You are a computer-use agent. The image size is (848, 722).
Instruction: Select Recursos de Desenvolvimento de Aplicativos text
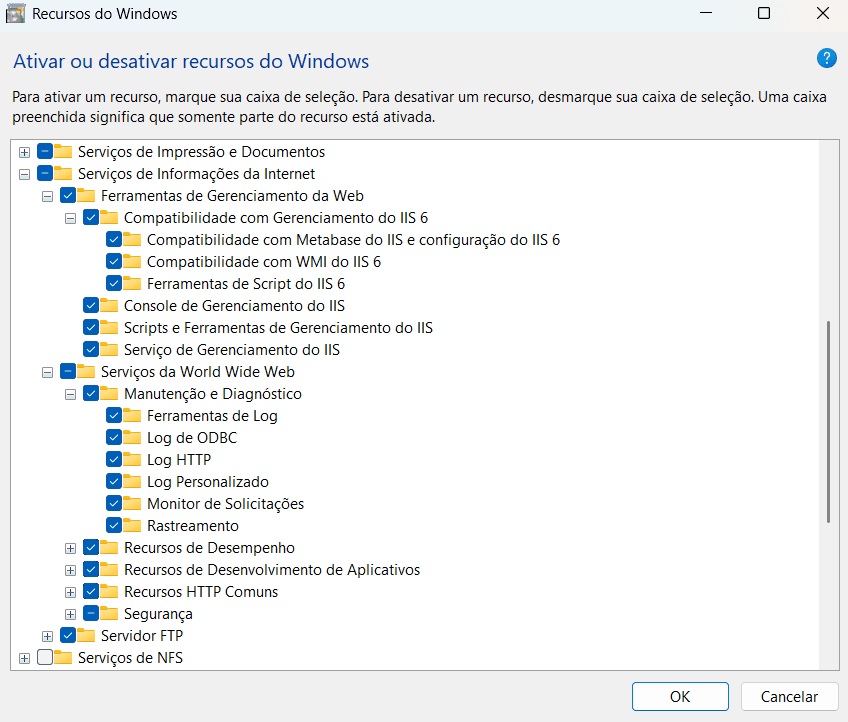tap(272, 569)
